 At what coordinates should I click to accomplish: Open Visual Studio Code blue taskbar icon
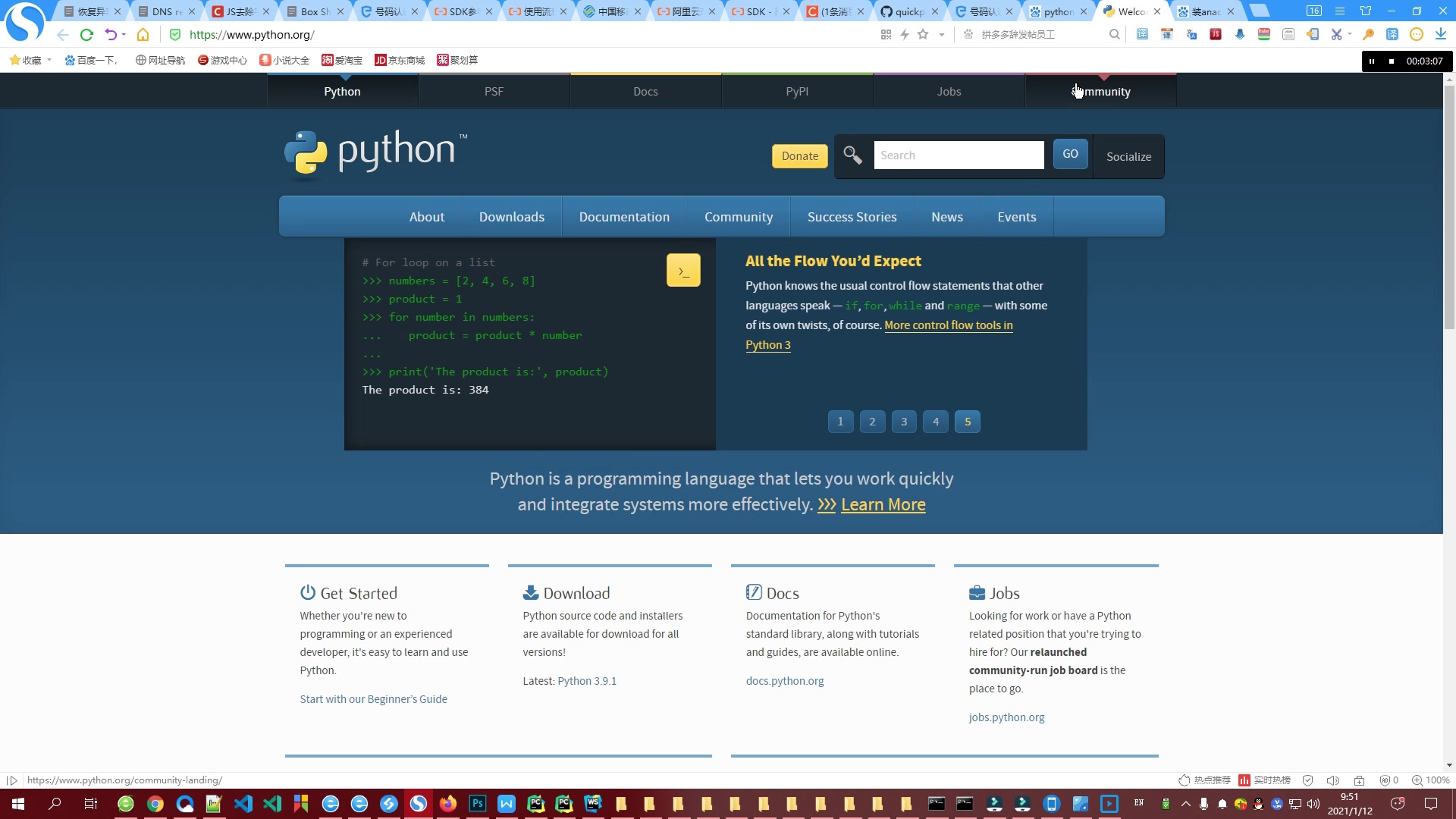[x=243, y=804]
